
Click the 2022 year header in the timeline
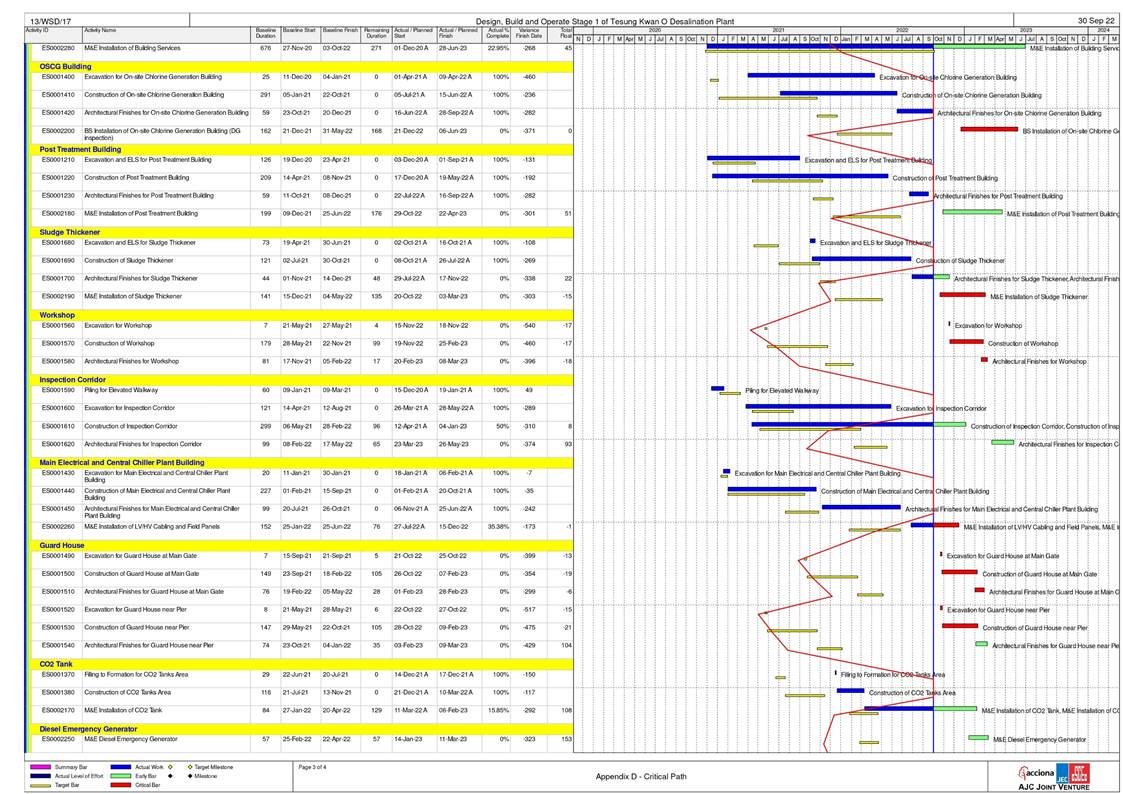point(901,30)
